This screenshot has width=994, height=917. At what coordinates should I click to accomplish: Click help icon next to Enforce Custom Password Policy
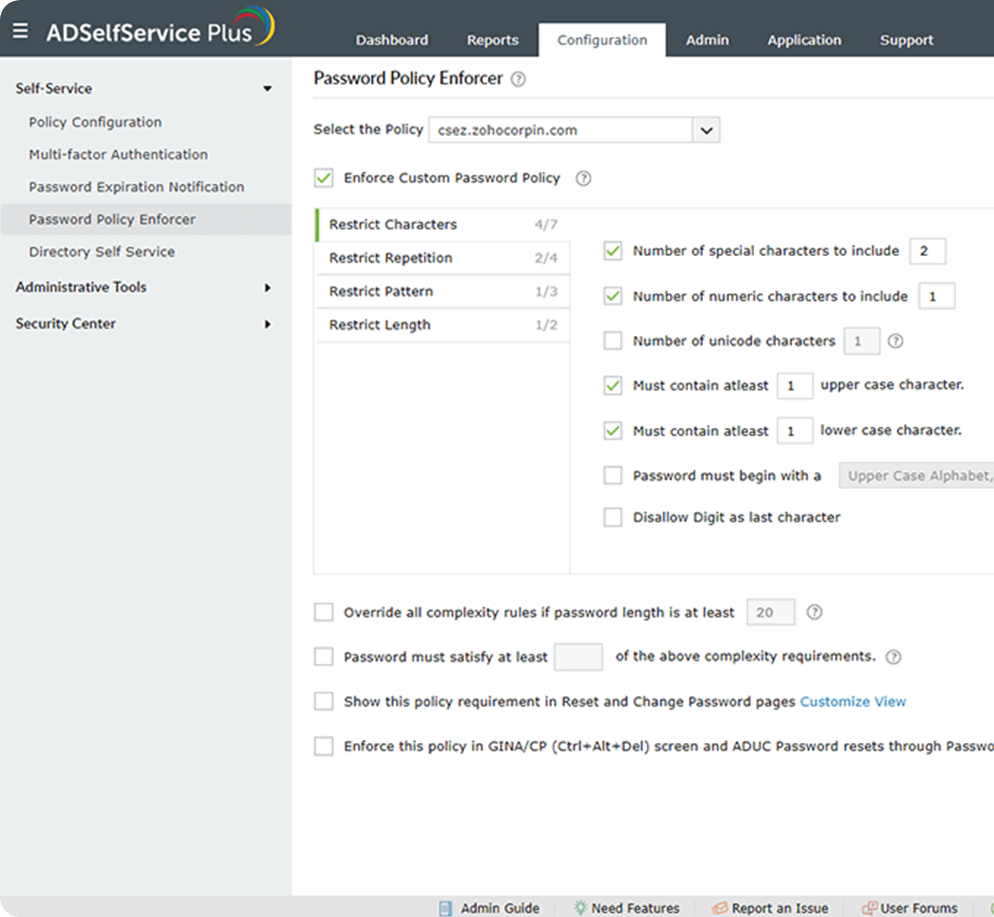click(583, 179)
